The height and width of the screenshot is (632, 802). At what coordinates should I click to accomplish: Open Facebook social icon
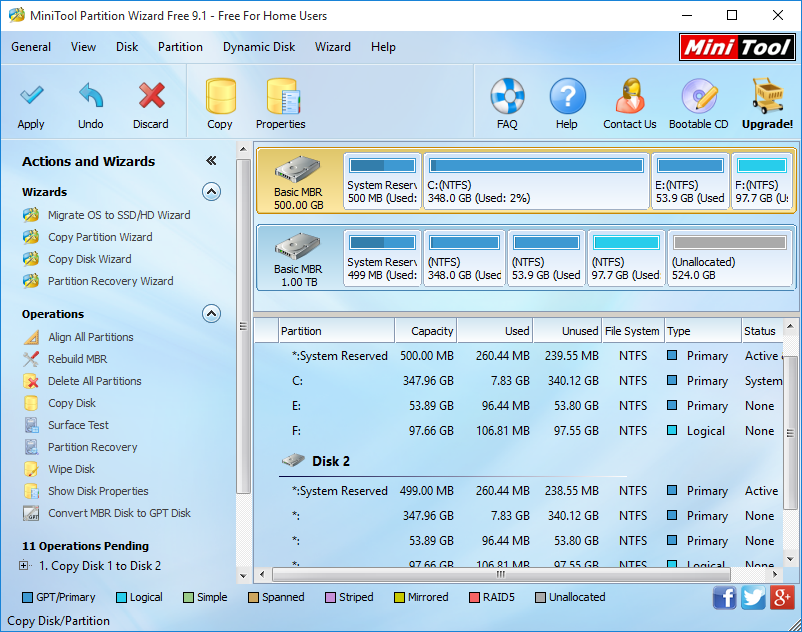point(724,597)
